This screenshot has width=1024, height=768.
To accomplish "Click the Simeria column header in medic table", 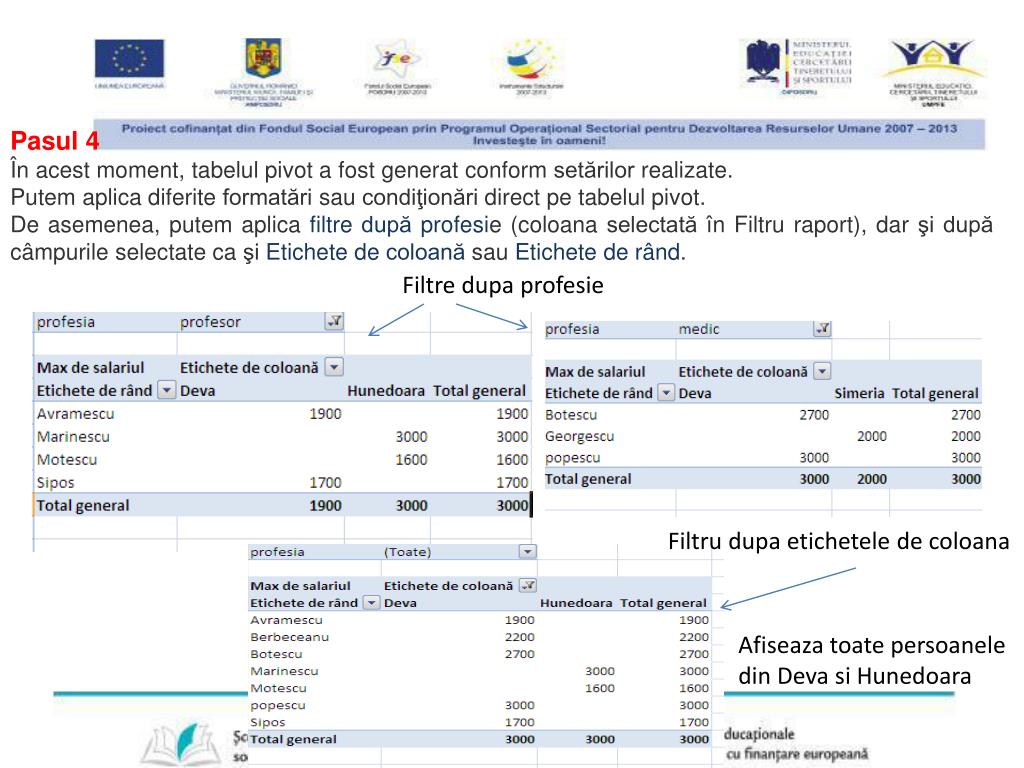I will 859,393.
